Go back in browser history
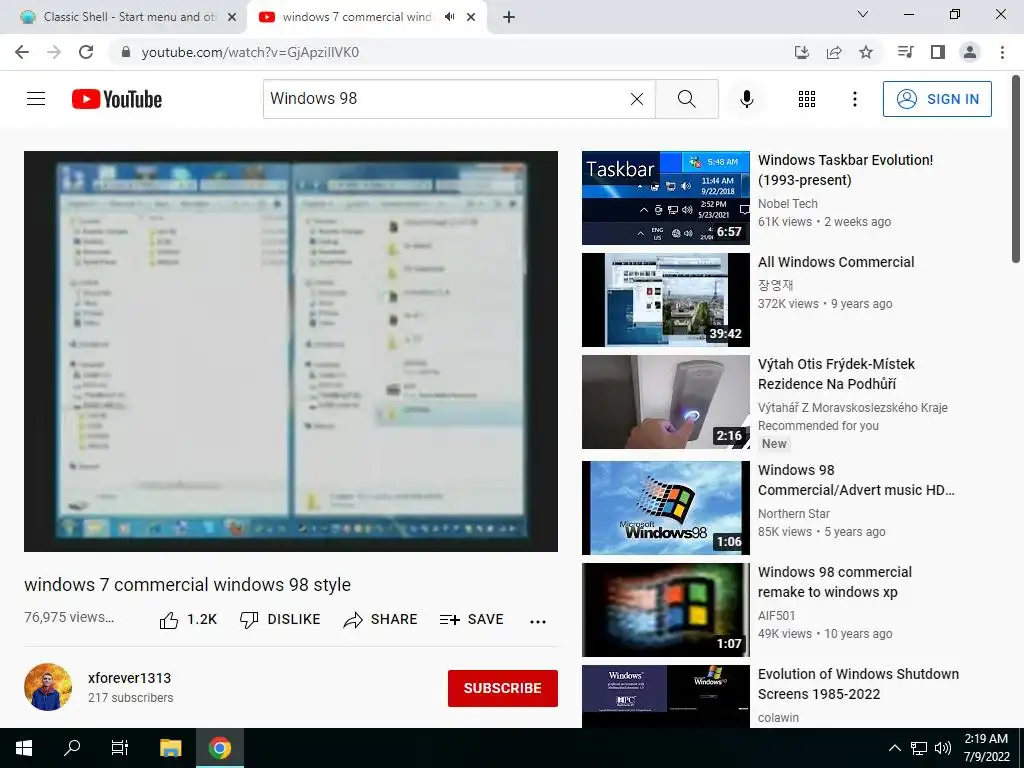The height and width of the screenshot is (768, 1024). (x=22, y=52)
